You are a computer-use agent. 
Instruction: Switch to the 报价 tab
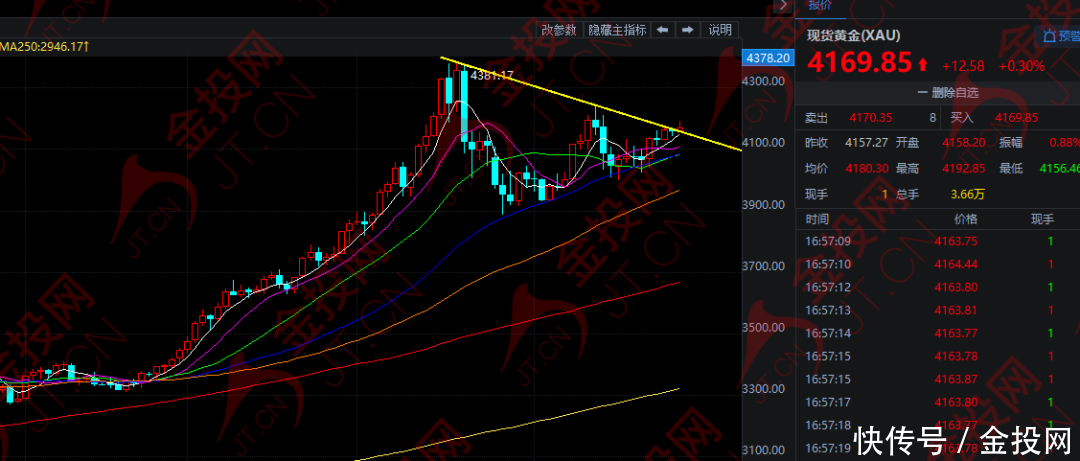(820, 5)
